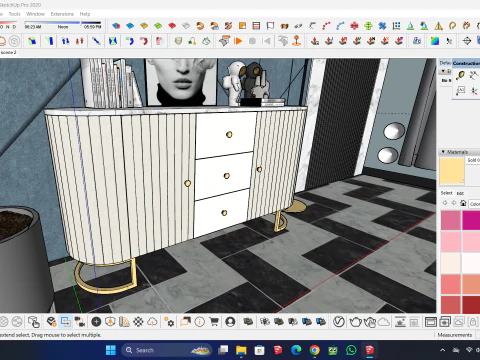The image size is (480, 360).
Task: Show hidden system tray icons
Action: [442, 350]
